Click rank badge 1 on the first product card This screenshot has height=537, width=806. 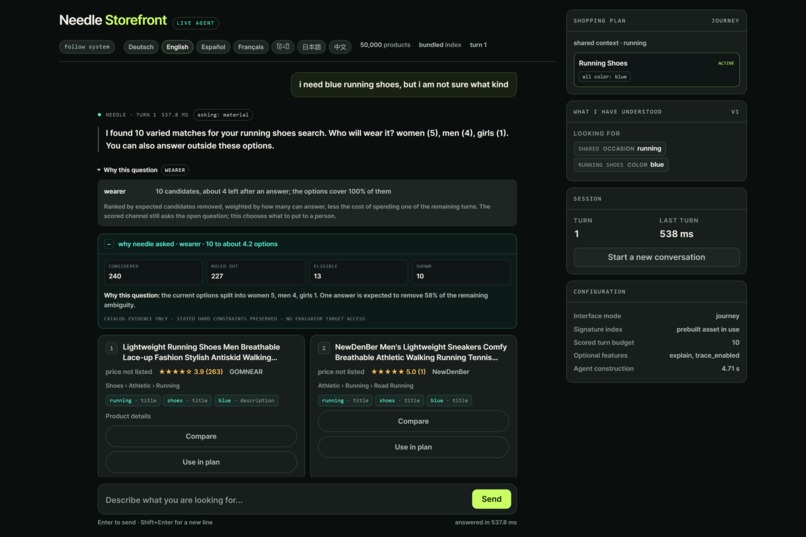click(x=112, y=348)
